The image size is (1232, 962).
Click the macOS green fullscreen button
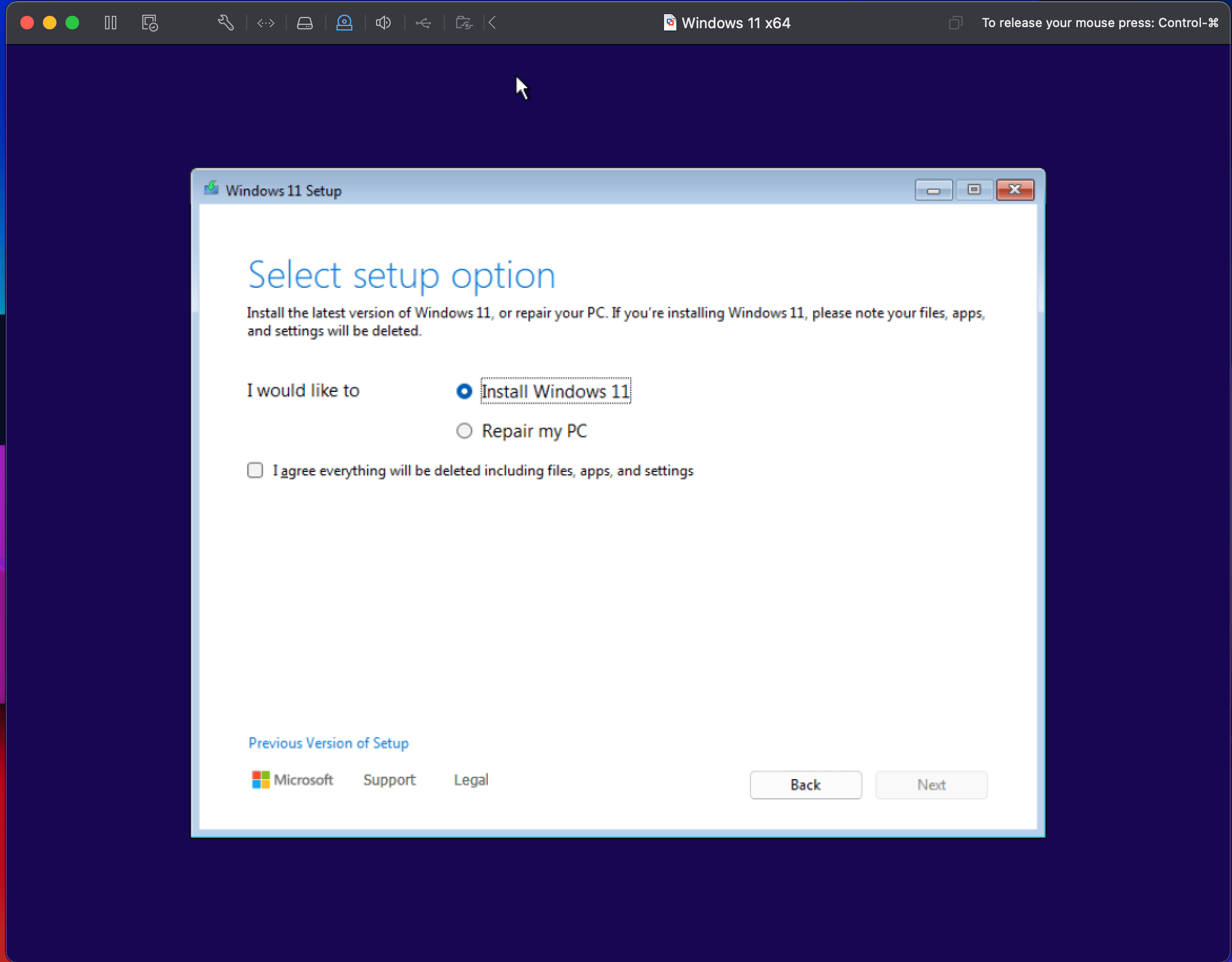tap(72, 23)
